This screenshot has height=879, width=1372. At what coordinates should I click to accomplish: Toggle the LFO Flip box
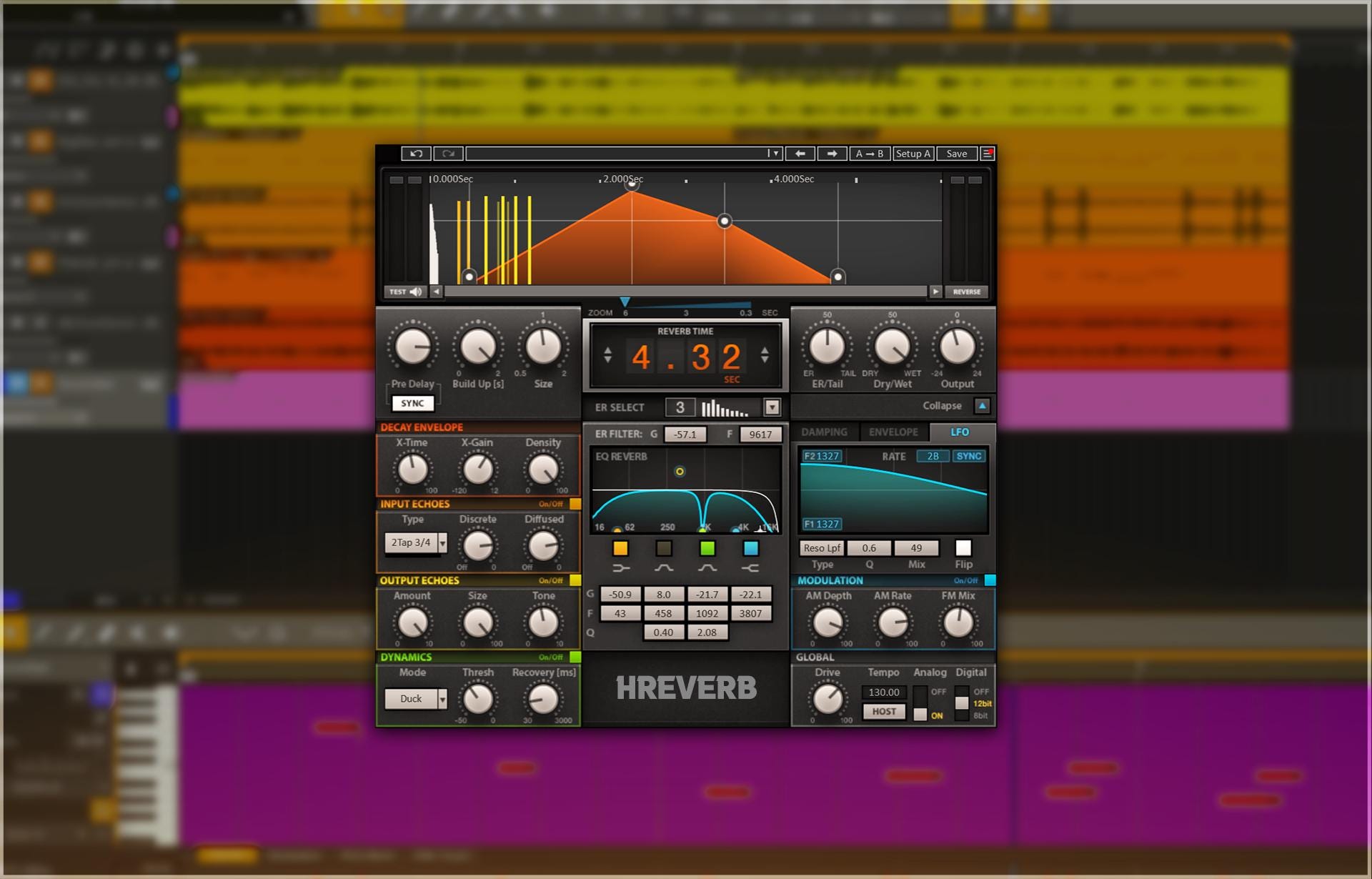[x=963, y=548]
